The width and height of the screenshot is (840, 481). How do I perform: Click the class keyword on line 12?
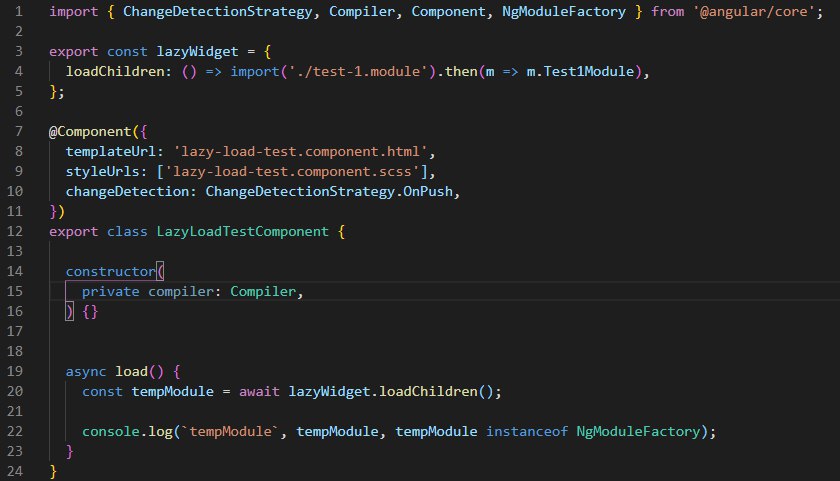[127, 231]
